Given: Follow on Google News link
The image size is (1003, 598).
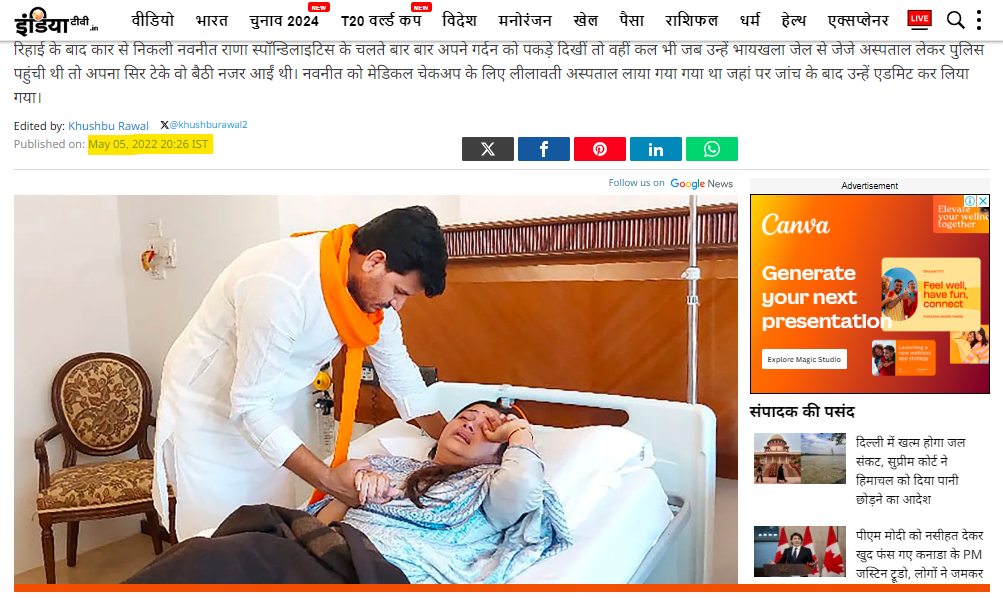Looking at the screenshot, I should (x=670, y=184).
